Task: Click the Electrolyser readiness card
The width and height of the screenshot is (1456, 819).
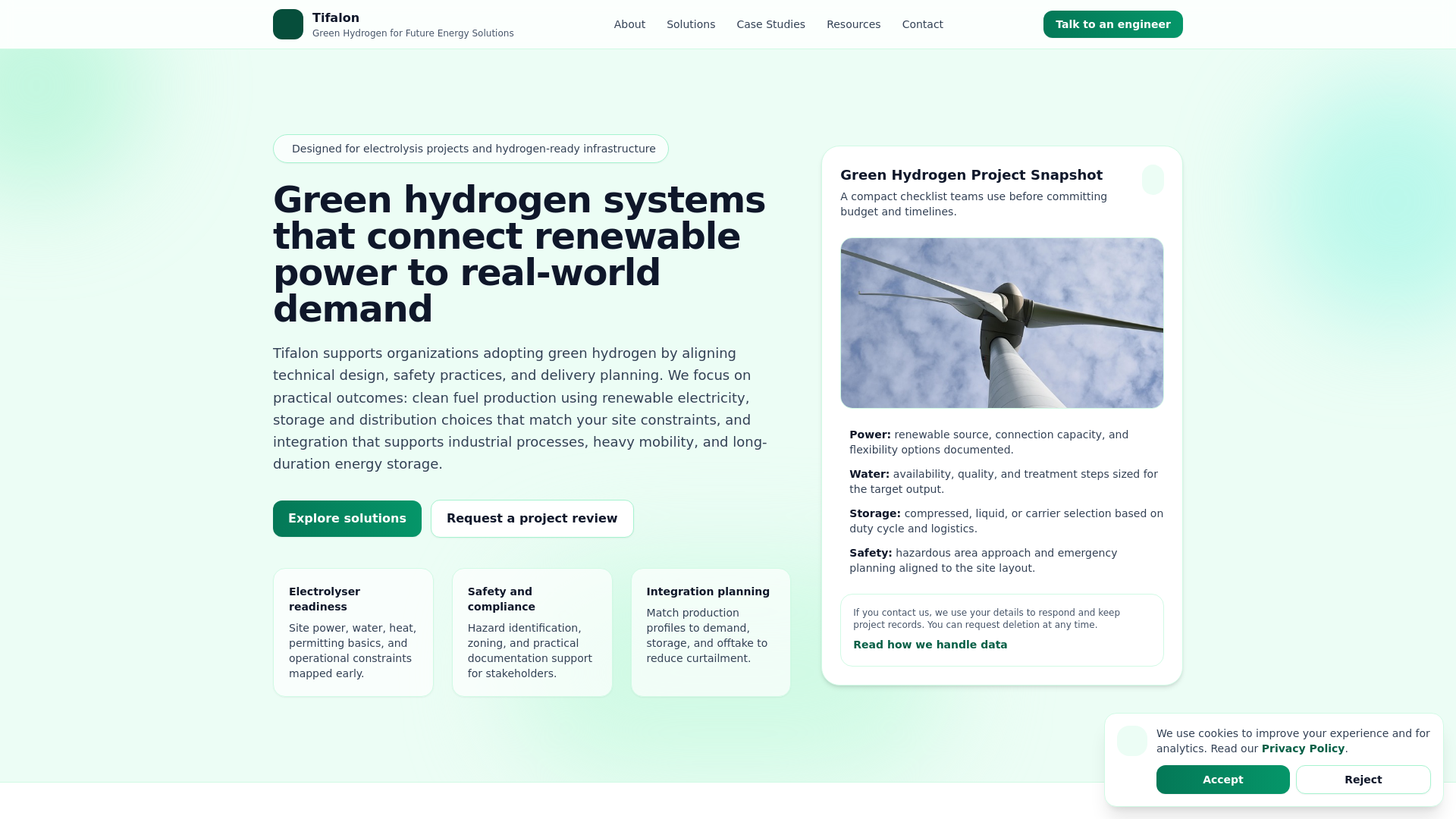Action: (353, 632)
